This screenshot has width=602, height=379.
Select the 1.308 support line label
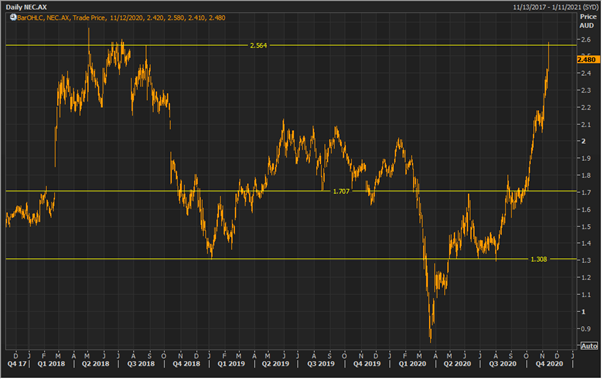539,260
